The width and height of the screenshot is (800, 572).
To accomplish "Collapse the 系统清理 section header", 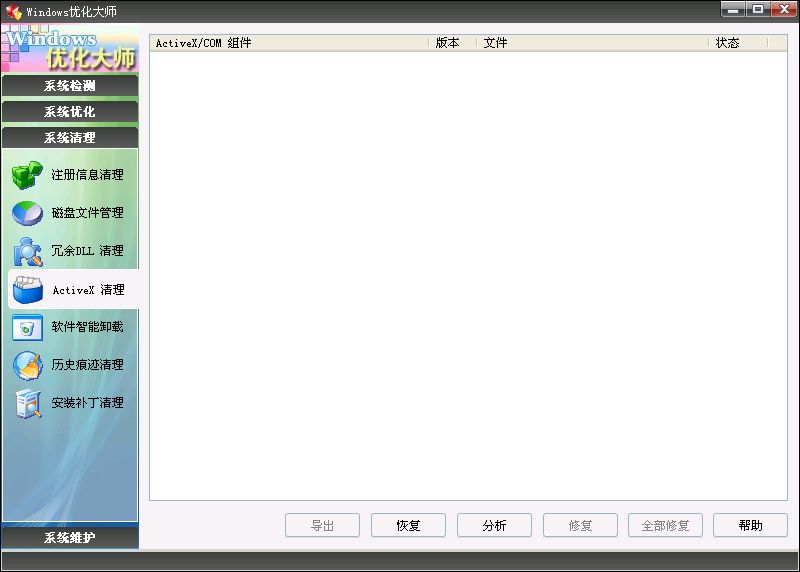I will pos(70,138).
